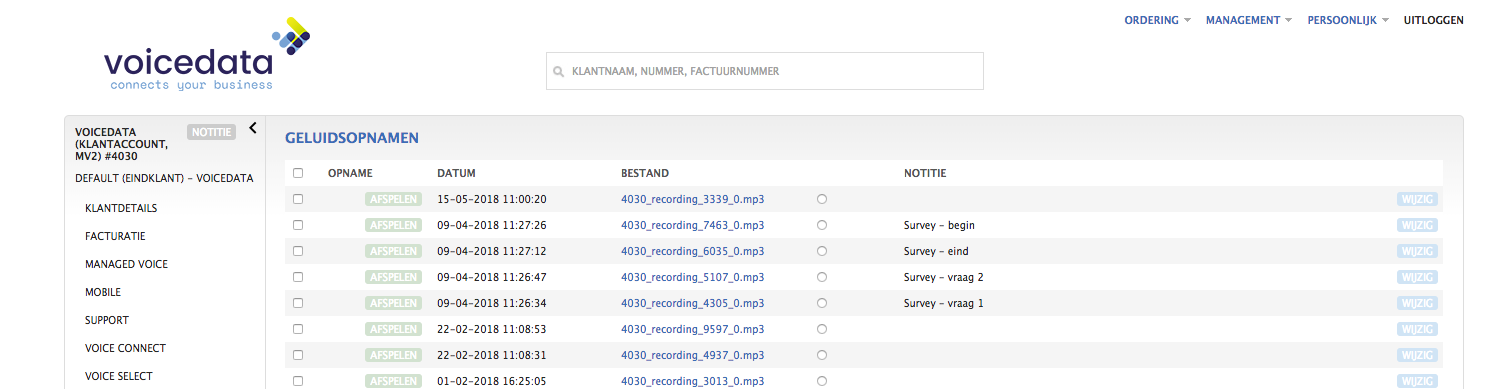
Task: Open Support in the sidebar
Action: [x=107, y=320]
